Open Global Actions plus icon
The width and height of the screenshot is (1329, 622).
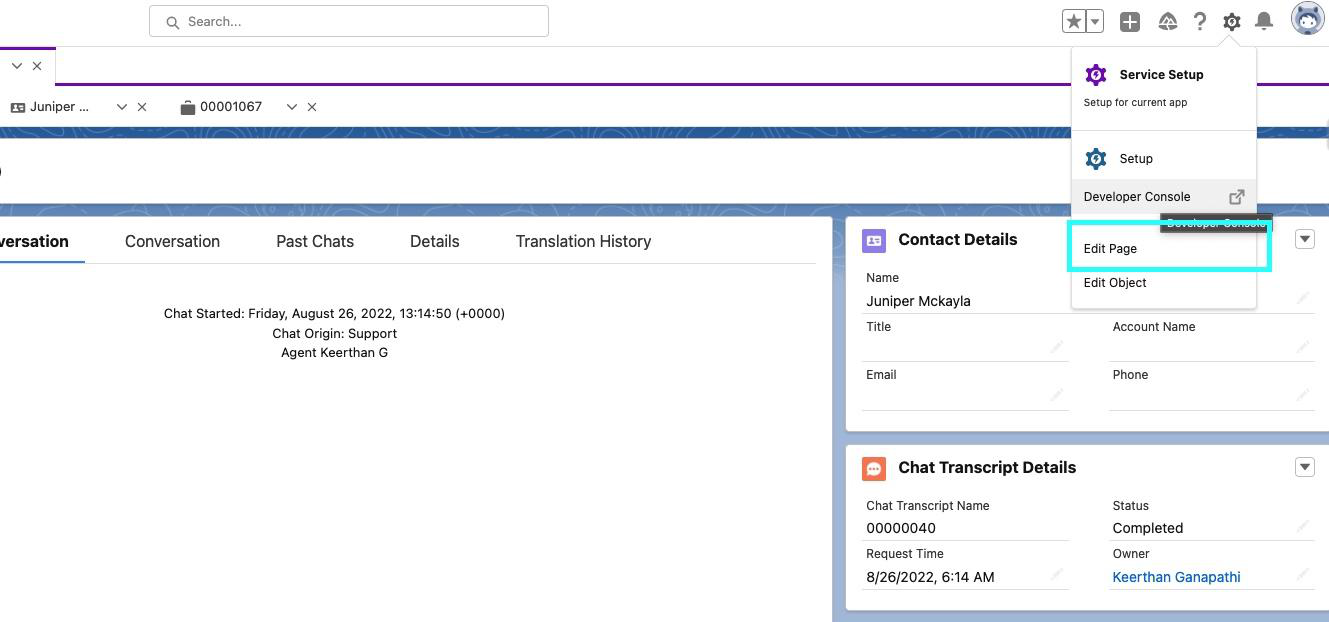(1130, 21)
